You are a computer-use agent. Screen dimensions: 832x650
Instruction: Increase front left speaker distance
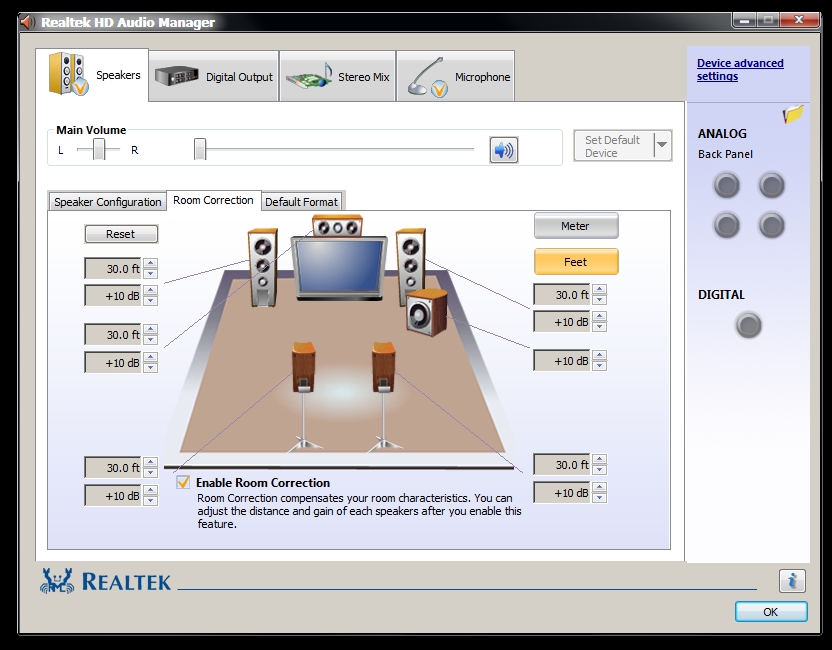(151, 263)
